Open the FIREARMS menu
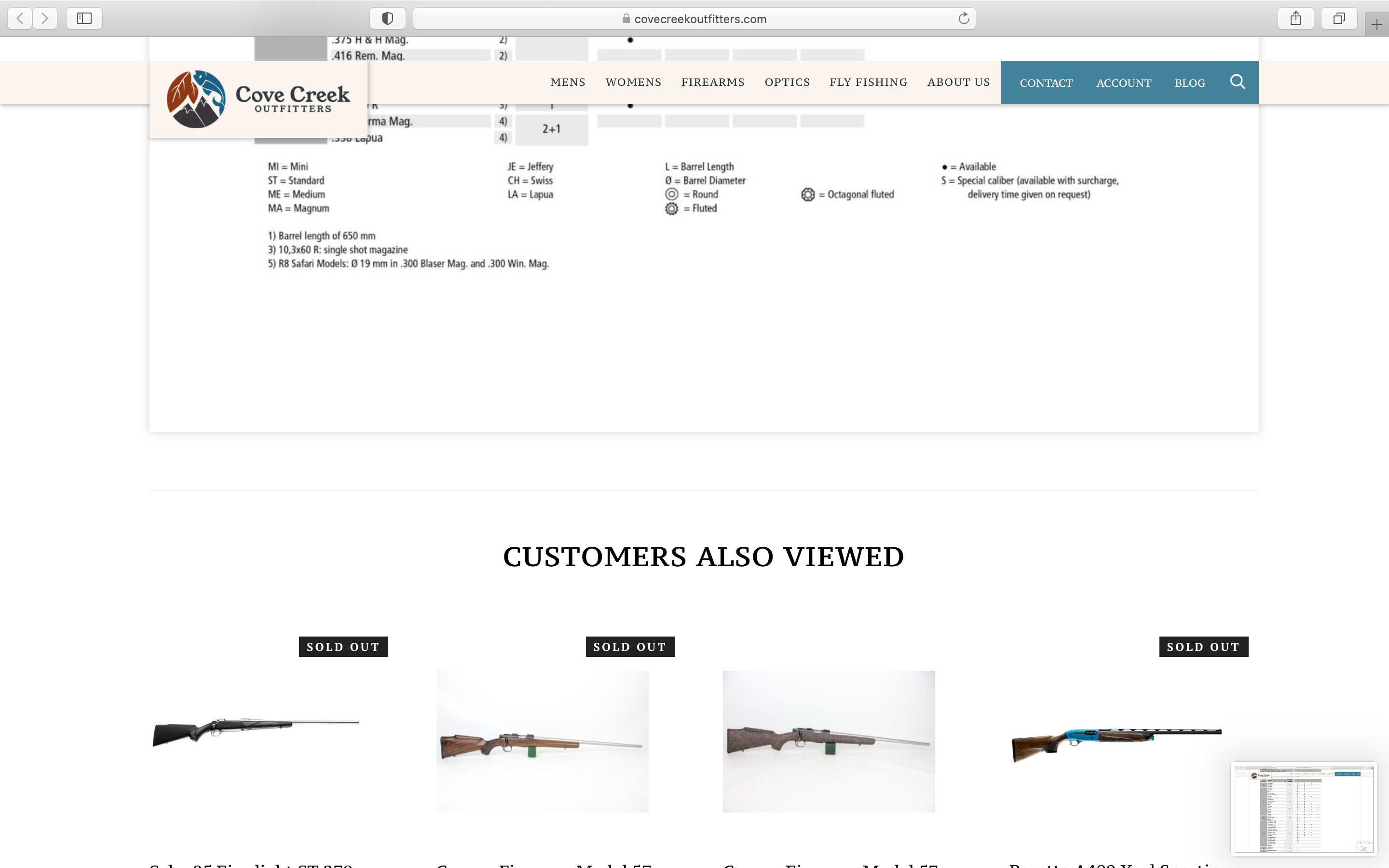The height and width of the screenshot is (868, 1389). [713, 82]
